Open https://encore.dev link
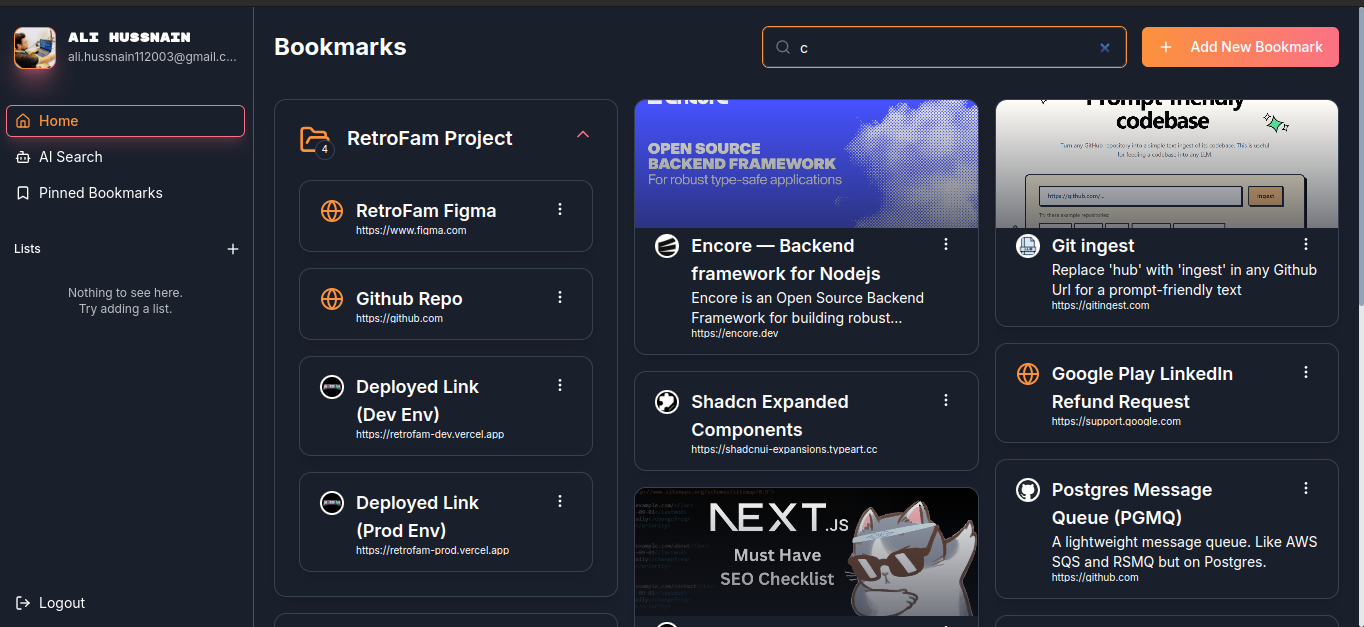This screenshot has width=1364, height=627. [x=734, y=333]
